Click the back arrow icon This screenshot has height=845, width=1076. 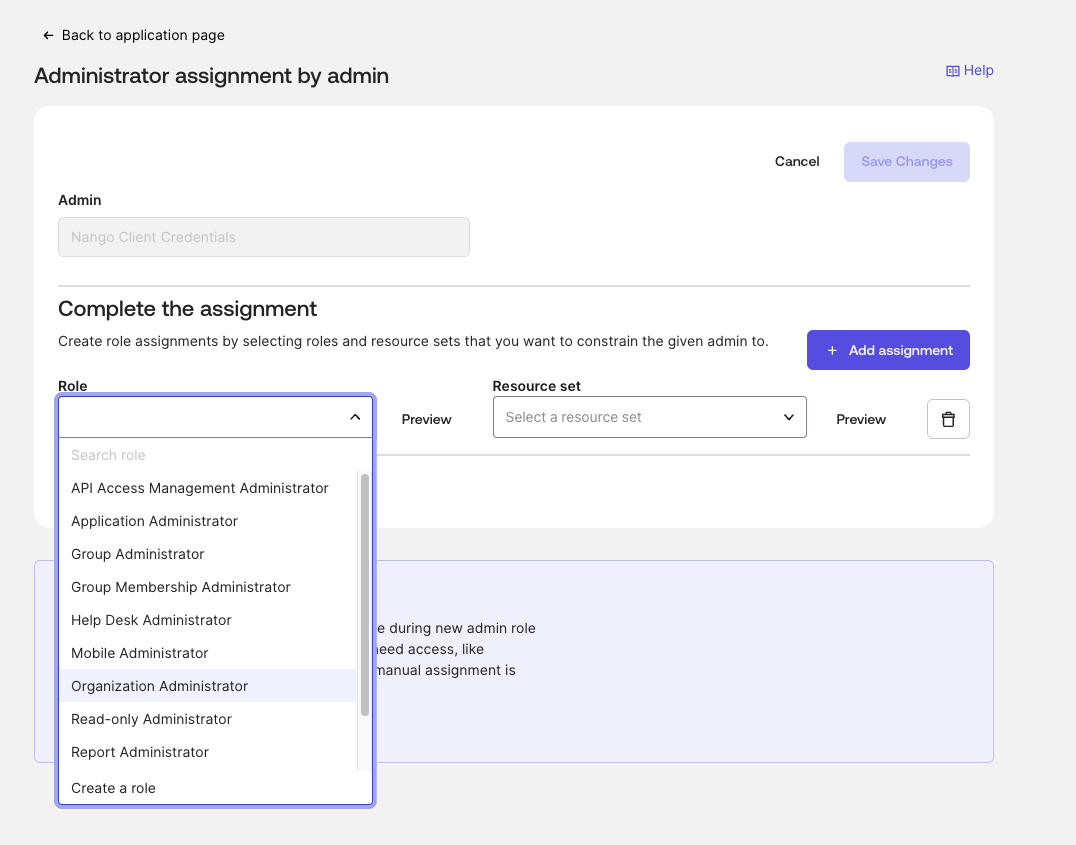tap(48, 35)
